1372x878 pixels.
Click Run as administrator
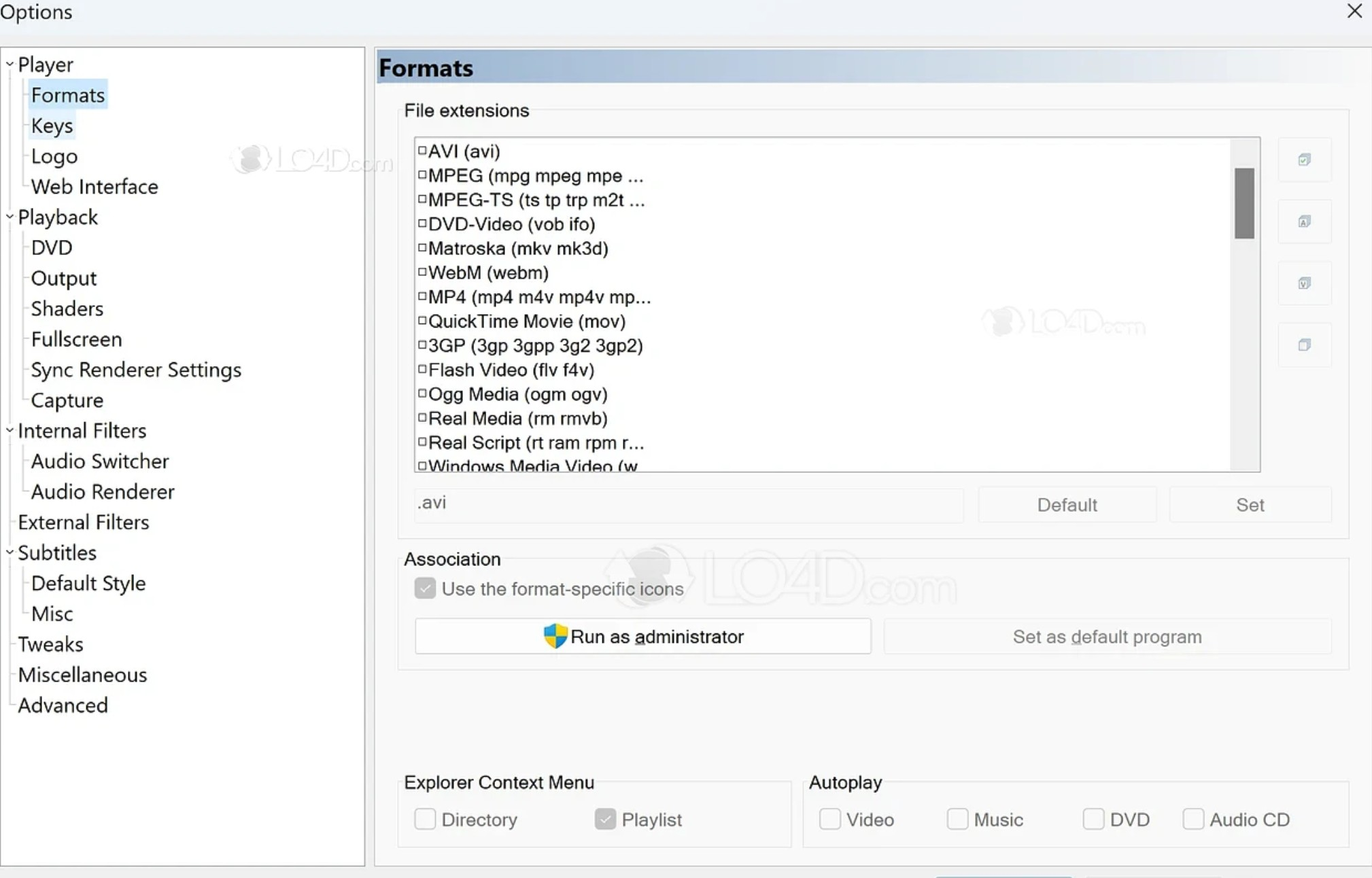[643, 636]
